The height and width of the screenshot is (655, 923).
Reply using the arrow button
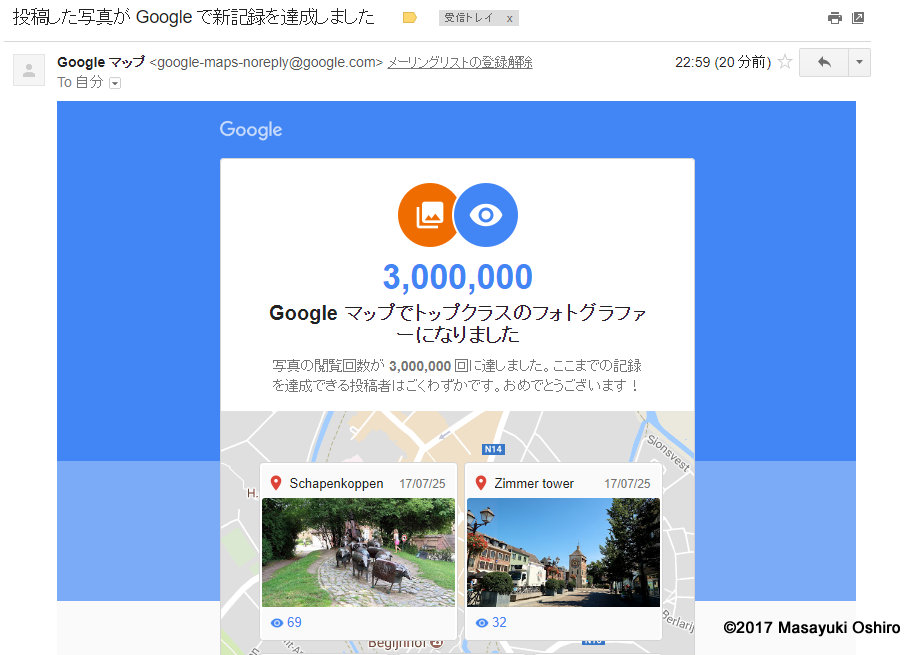pos(824,62)
